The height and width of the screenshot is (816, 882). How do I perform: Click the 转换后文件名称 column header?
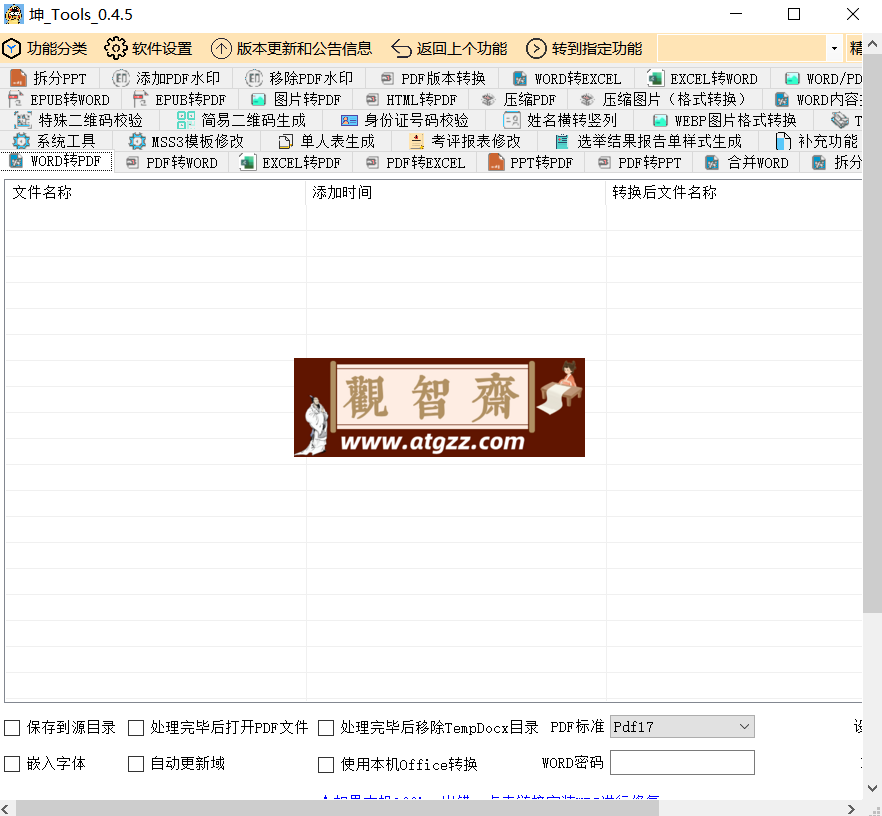point(734,192)
